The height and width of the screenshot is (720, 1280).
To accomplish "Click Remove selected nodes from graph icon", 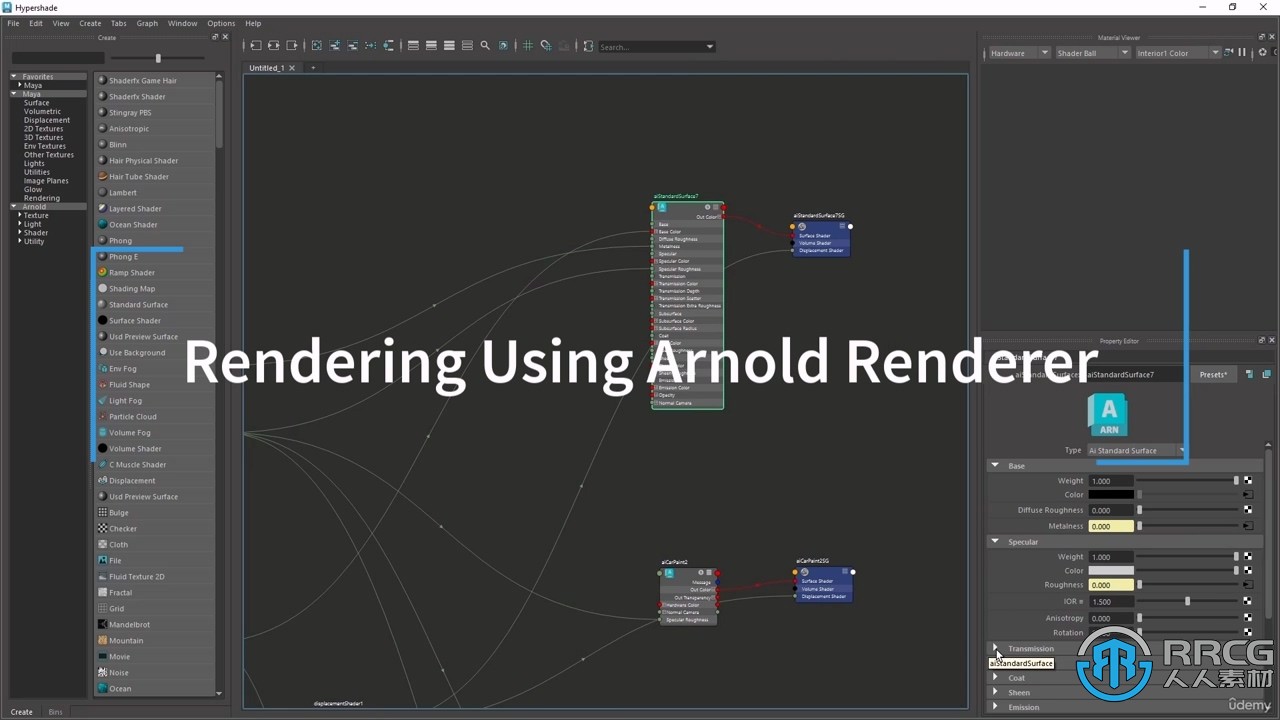I will pos(353,46).
